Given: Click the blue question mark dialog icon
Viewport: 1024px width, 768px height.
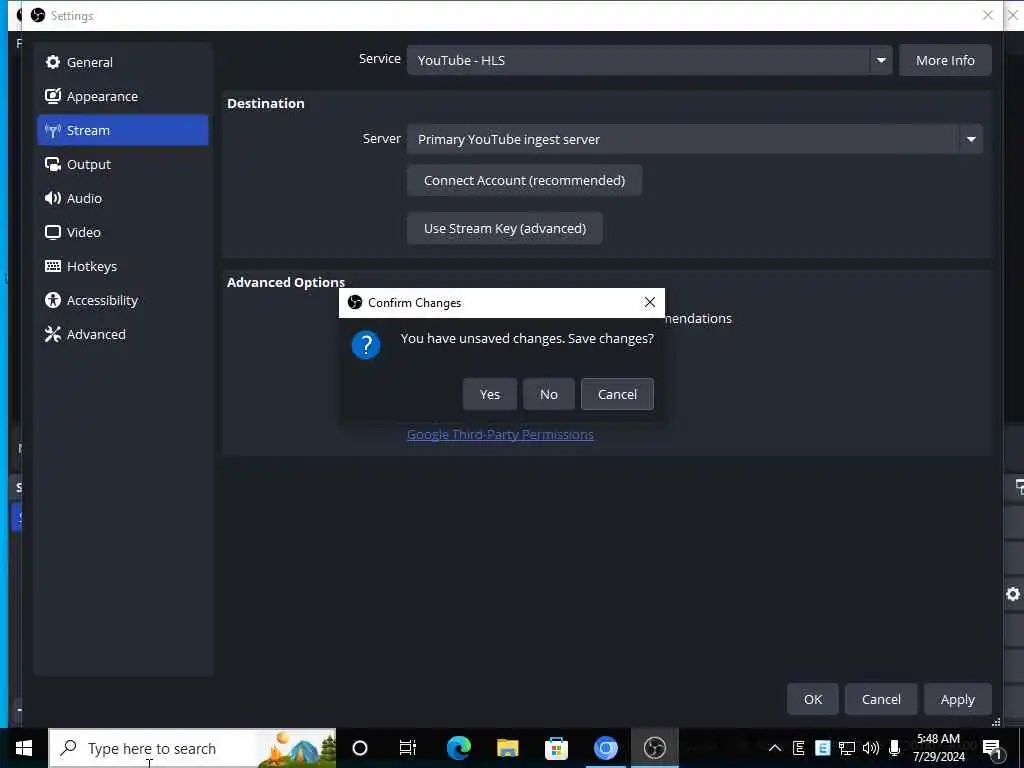Looking at the screenshot, I should coord(366,345).
